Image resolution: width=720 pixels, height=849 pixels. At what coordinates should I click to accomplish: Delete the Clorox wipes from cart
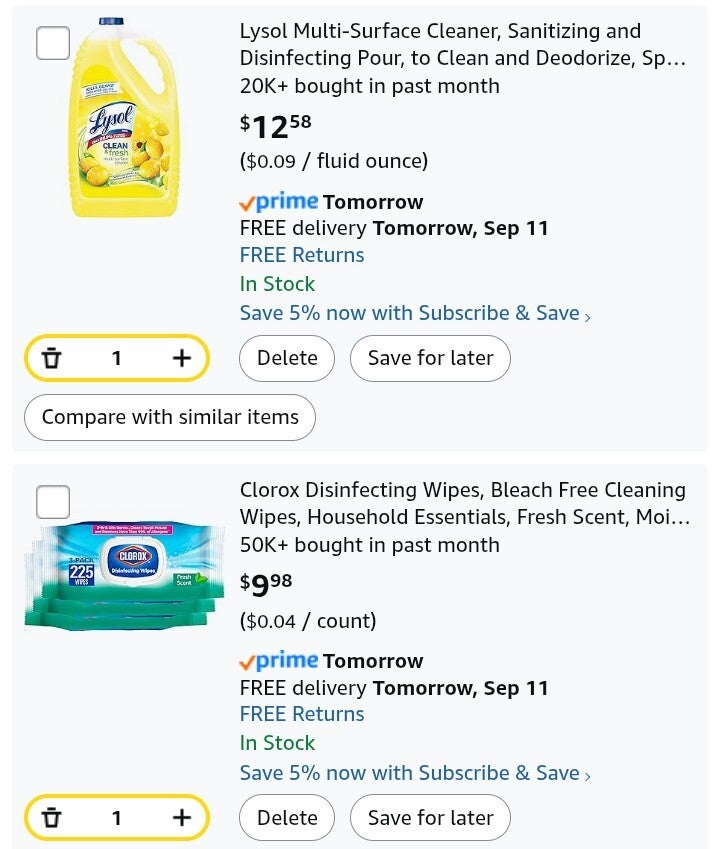pyautogui.click(x=287, y=818)
